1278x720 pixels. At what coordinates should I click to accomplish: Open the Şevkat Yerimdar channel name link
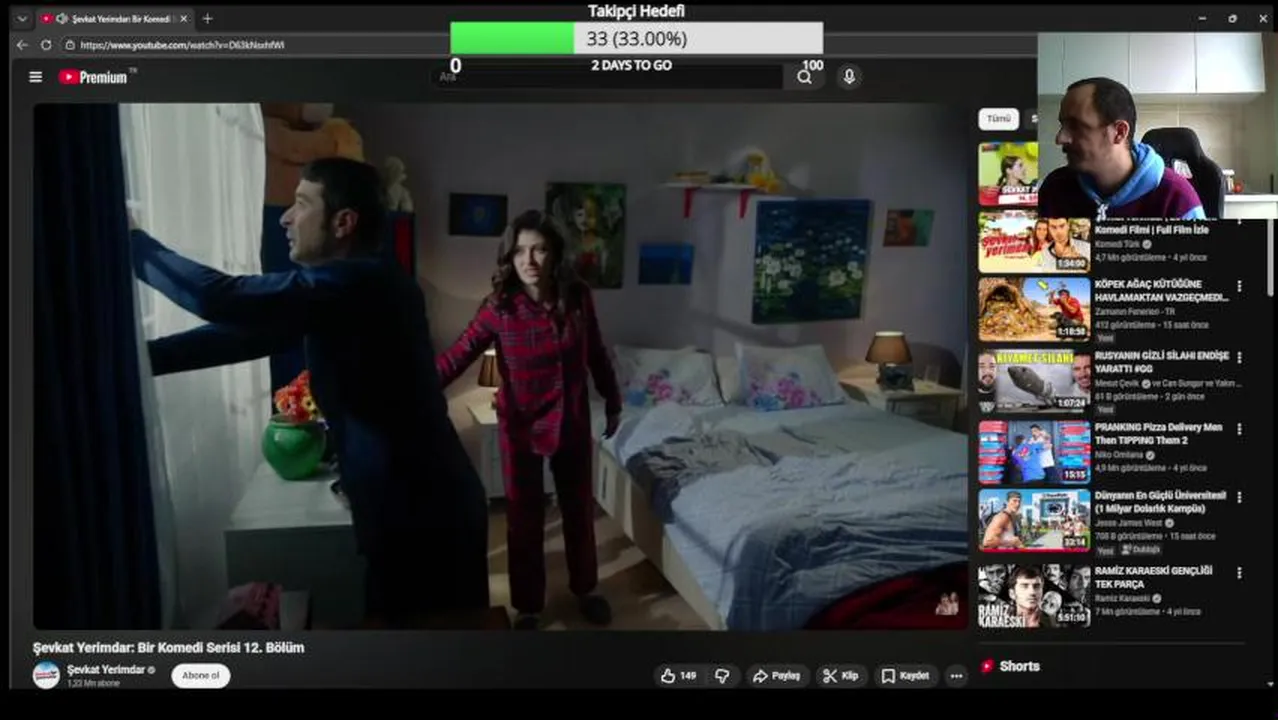point(106,669)
